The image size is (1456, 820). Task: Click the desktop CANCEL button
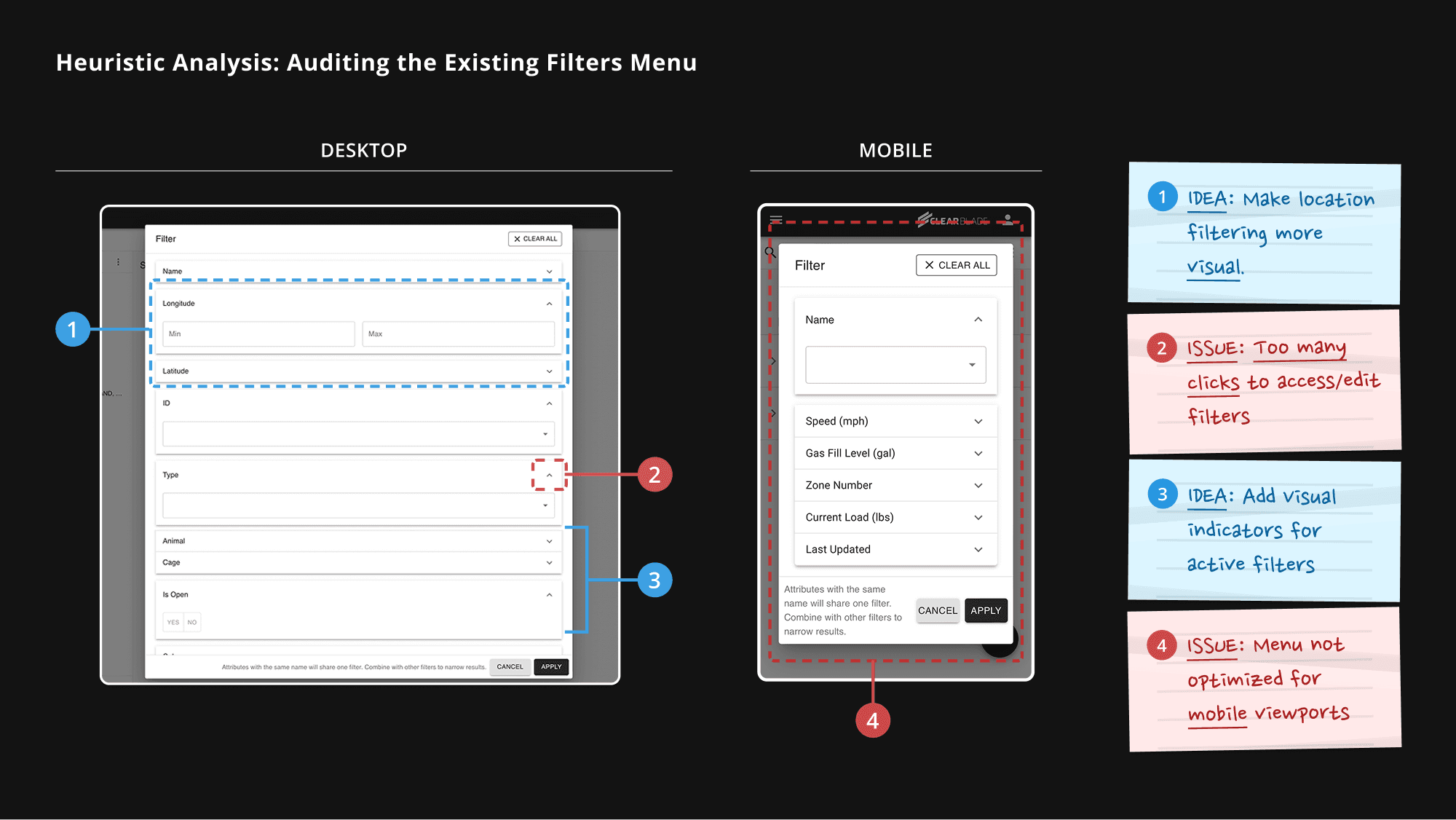[x=510, y=667]
